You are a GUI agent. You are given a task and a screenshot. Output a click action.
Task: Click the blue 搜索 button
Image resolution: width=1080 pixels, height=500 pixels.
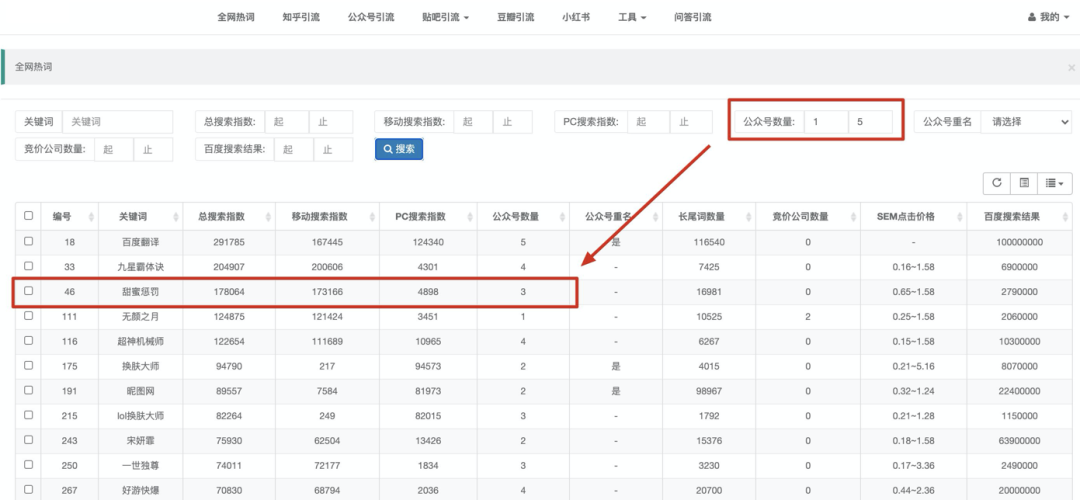pos(399,149)
